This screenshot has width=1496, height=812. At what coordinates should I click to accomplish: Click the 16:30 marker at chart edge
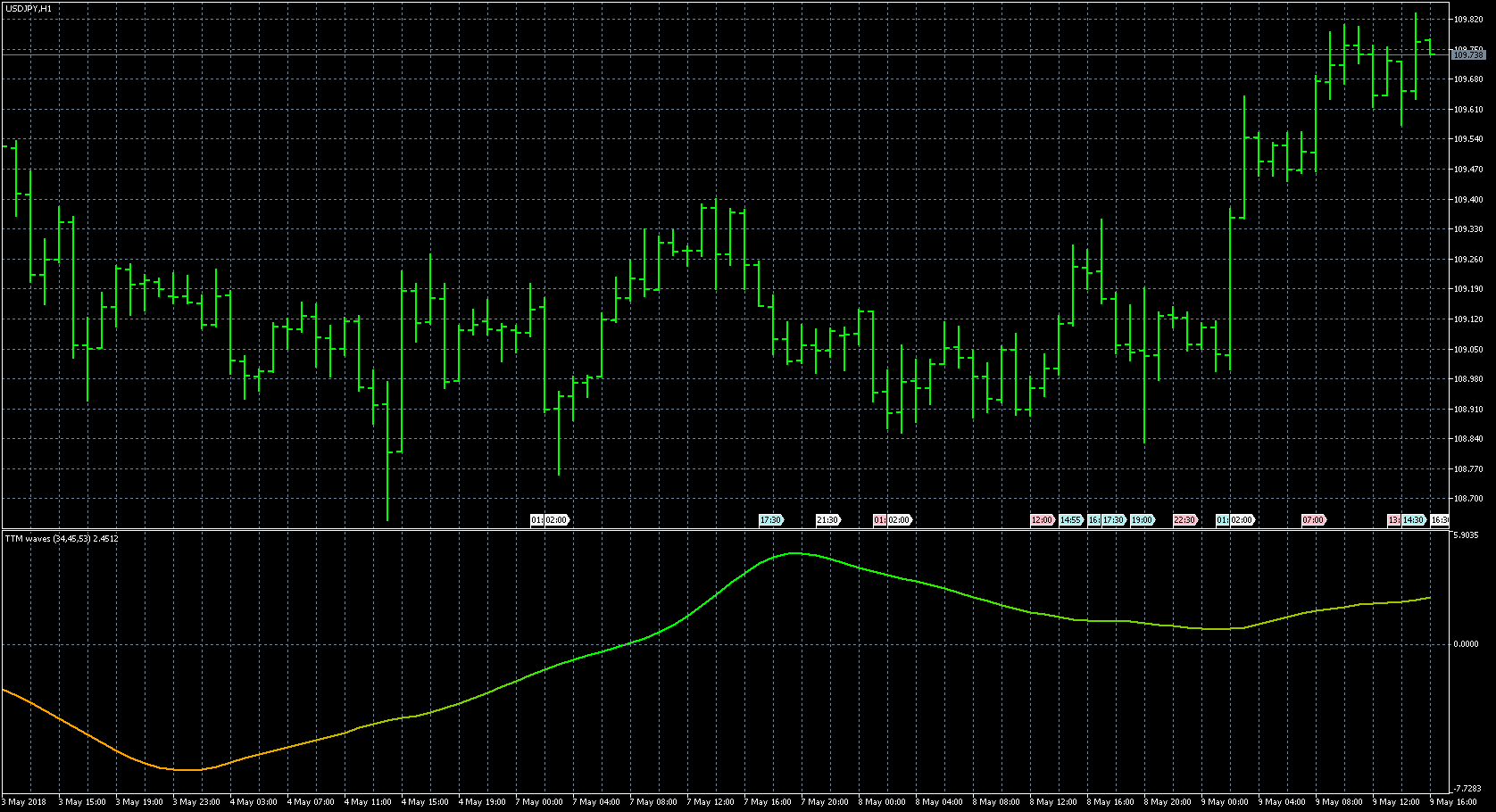click(1440, 520)
